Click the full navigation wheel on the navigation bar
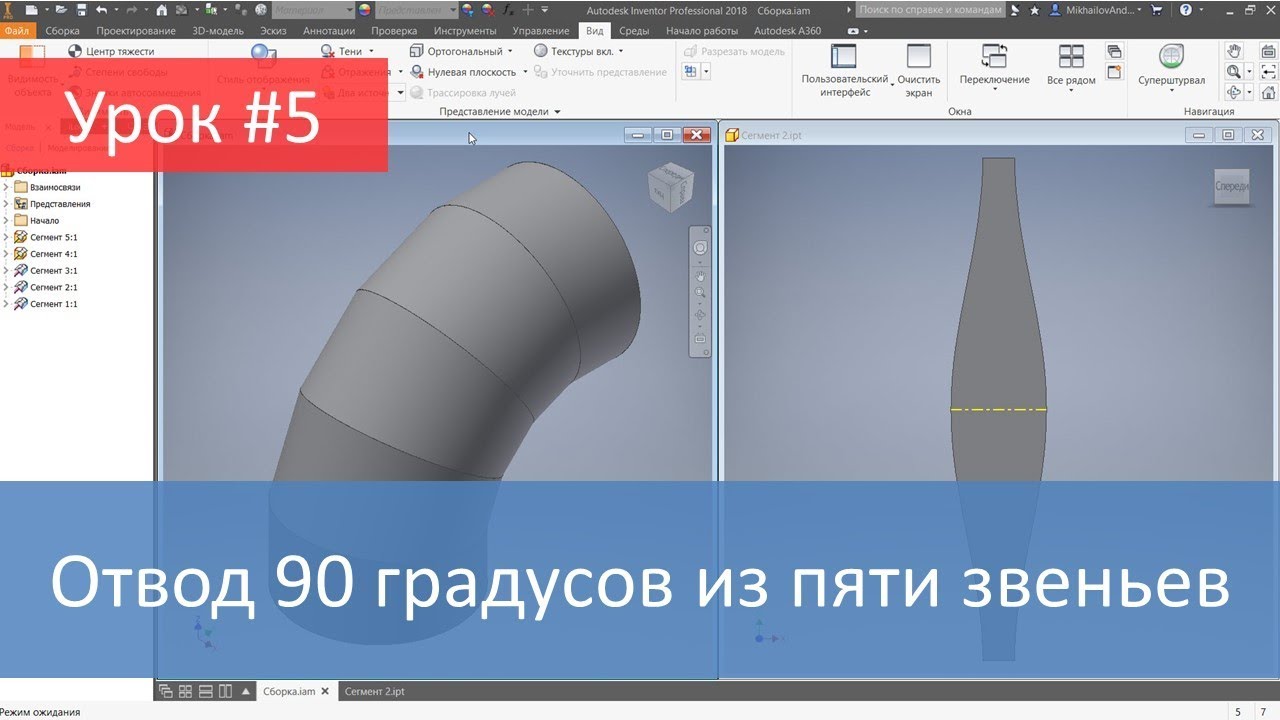The height and width of the screenshot is (720, 1280). pyautogui.click(x=700, y=247)
